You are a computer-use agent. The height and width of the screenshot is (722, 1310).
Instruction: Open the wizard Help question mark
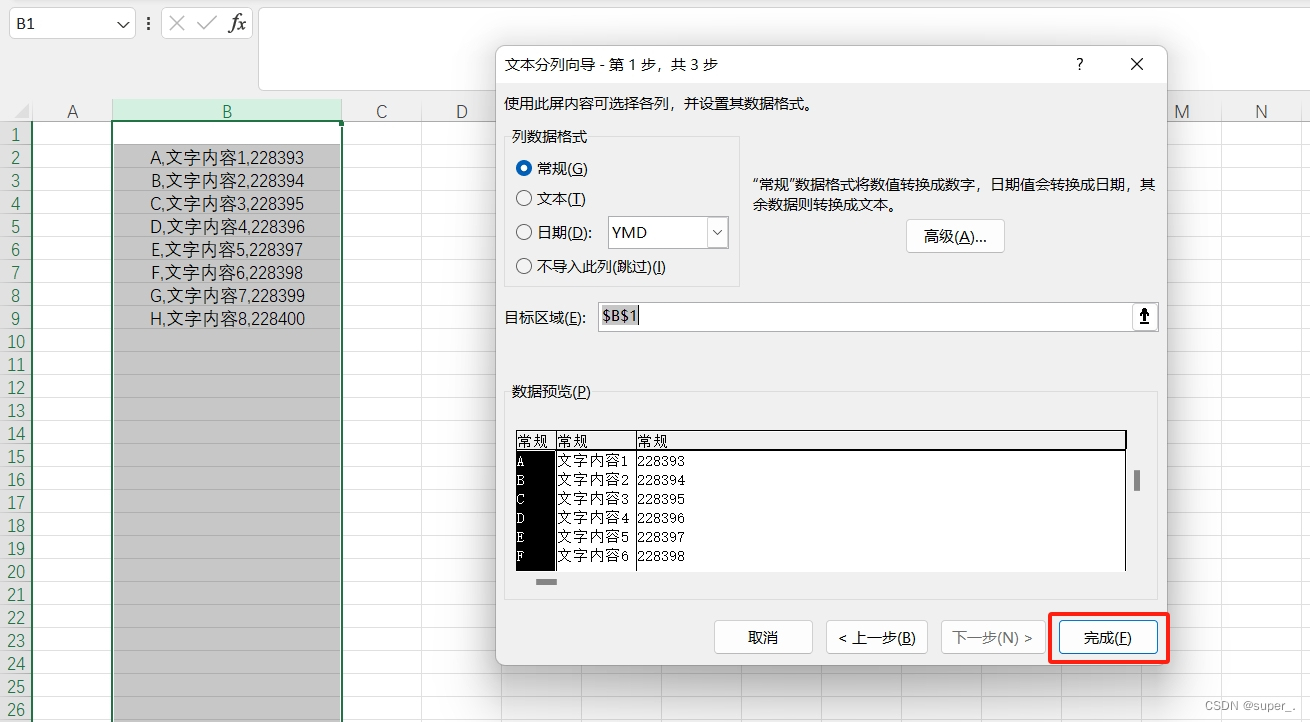(1078, 63)
